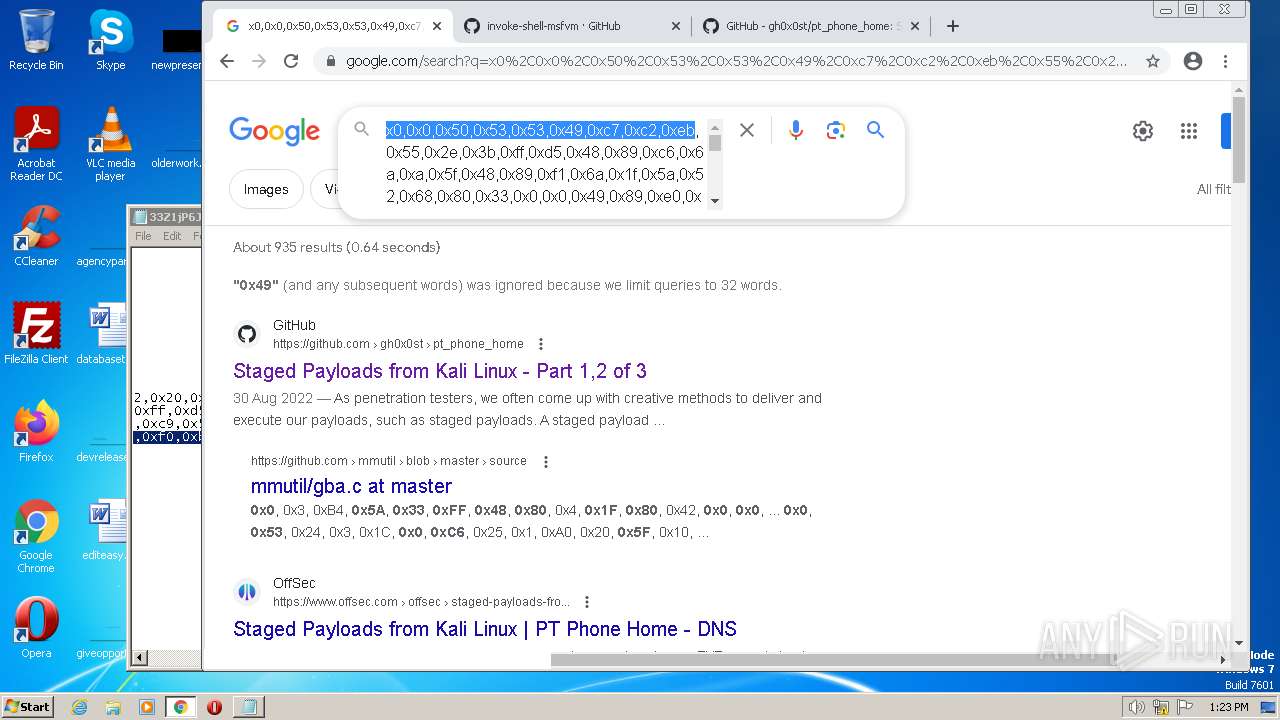The height and width of the screenshot is (720, 1280).
Task: Open the Notepad taskbar button
Action: (248, 707)
